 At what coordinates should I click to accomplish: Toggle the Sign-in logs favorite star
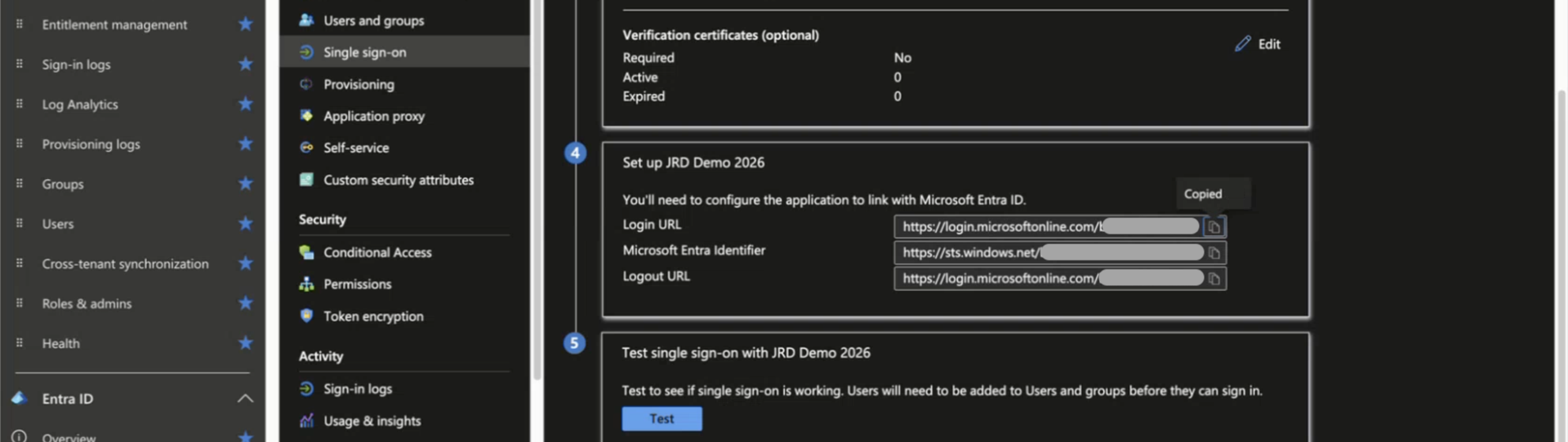tap(245, 64)
